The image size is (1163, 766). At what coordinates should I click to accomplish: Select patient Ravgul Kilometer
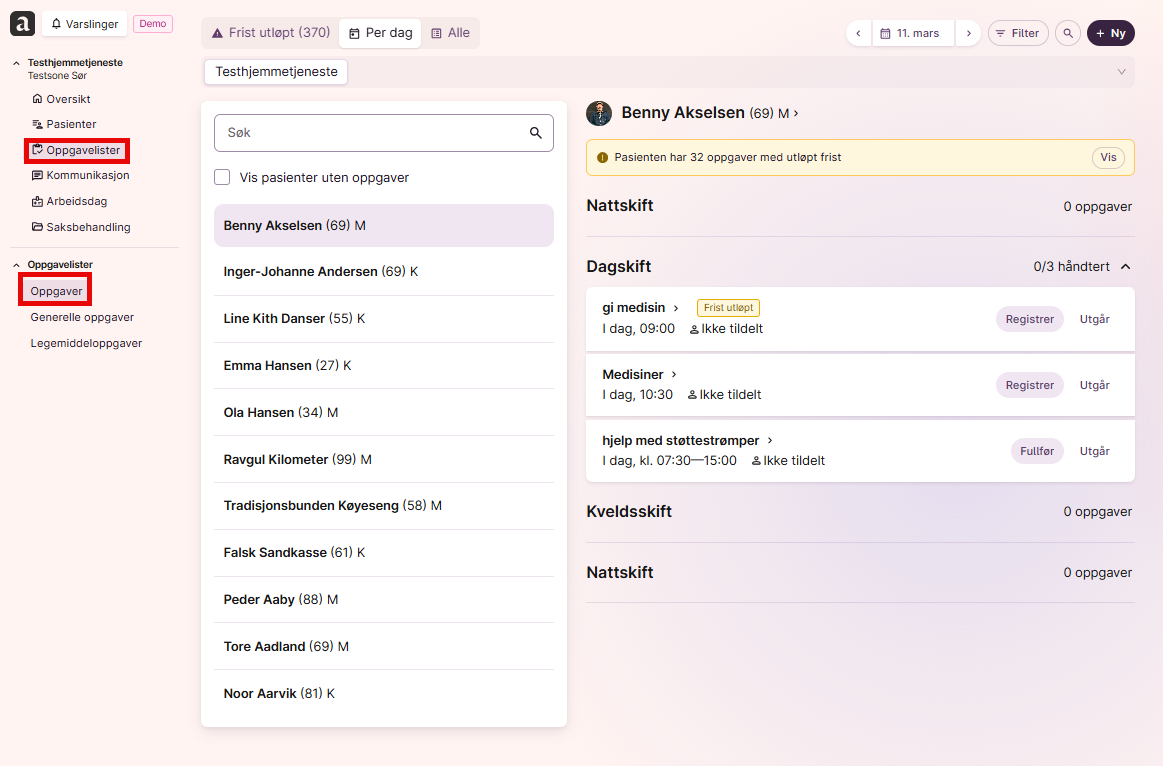click(x=383, y=459)
